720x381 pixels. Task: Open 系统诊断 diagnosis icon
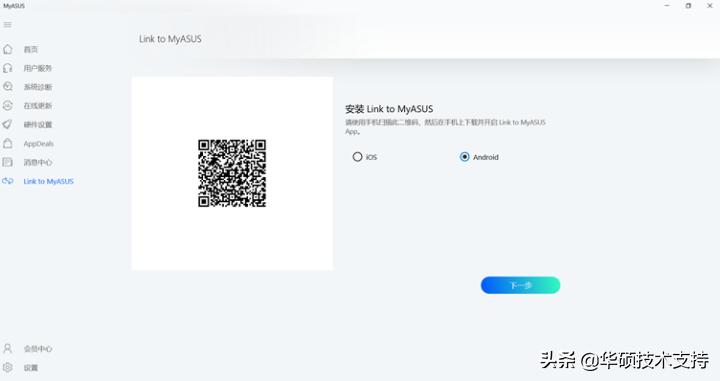(x=8, y=87)
